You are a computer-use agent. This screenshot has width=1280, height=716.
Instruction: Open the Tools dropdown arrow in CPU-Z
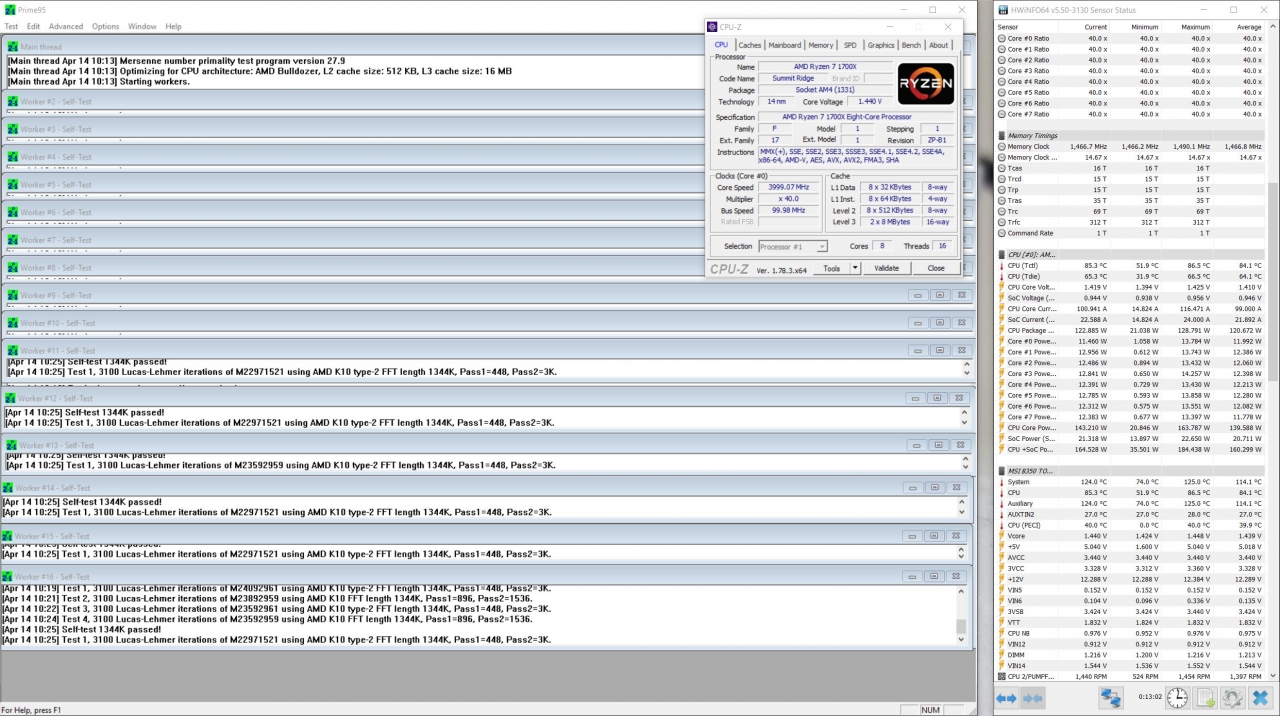[855, 268]
